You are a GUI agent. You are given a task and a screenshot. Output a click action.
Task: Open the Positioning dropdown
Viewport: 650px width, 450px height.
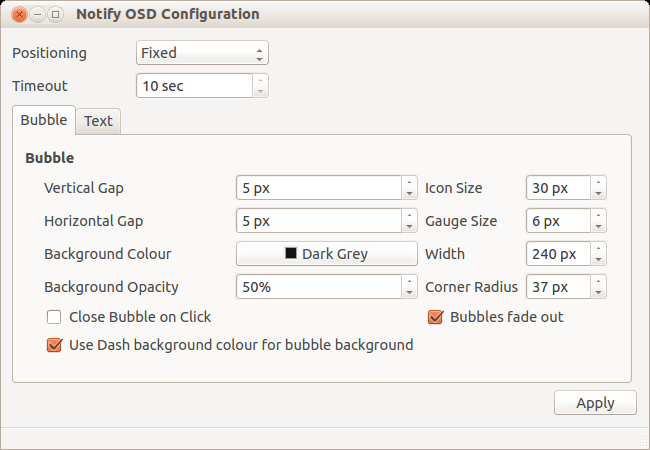pyautogui.click(x=202, y=53)
